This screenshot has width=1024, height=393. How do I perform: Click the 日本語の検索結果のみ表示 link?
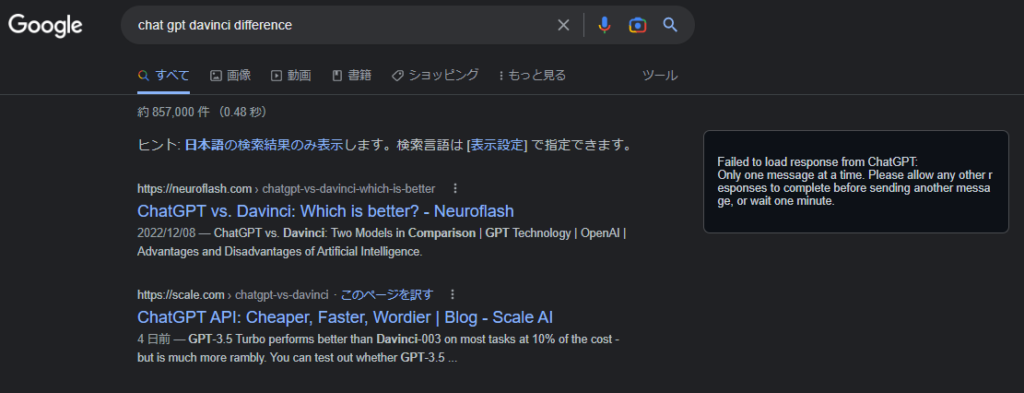(x=264, y=145)
